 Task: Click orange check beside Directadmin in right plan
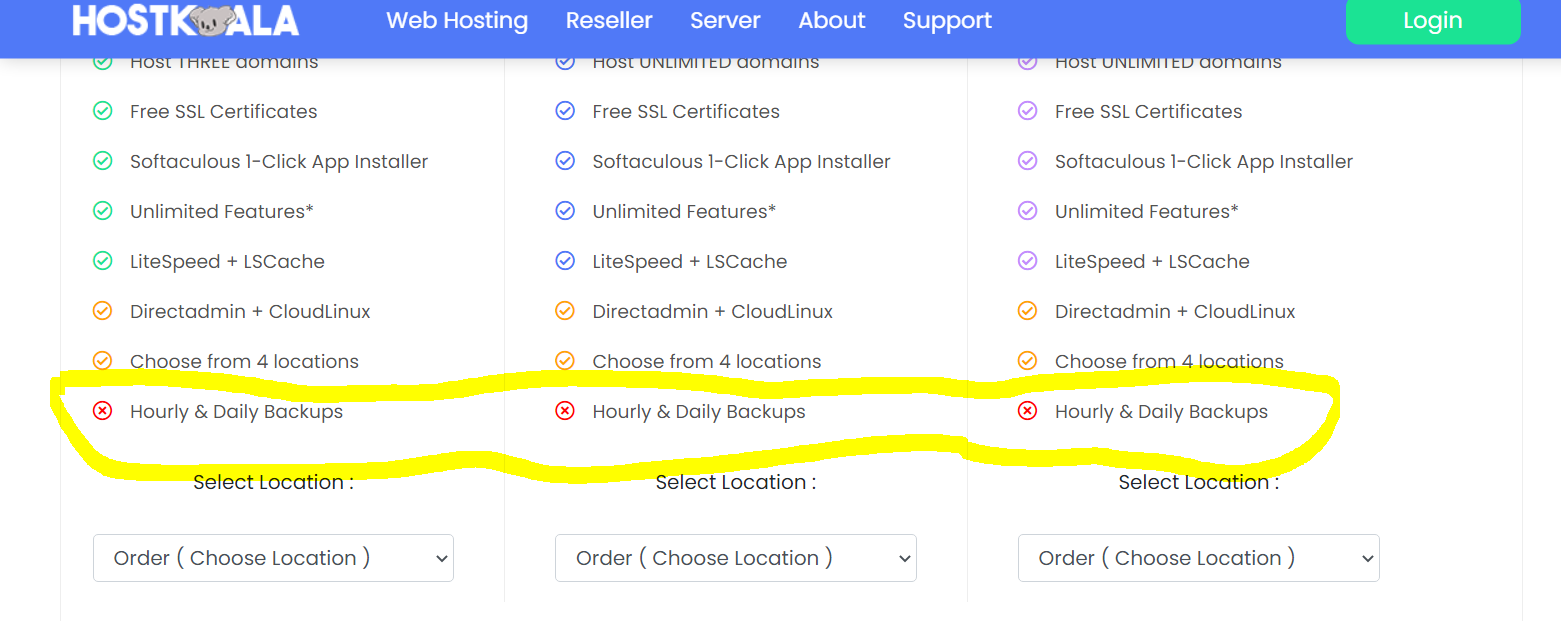1027,311
